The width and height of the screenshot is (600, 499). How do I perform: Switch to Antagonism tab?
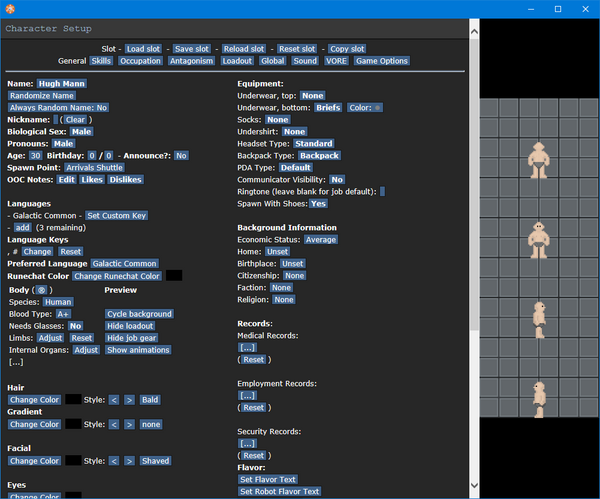[191, 61]
